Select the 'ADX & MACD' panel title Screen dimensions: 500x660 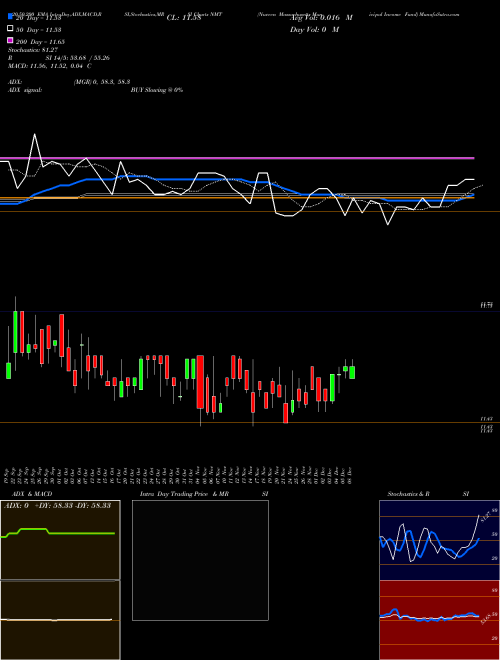click(32, 494)
